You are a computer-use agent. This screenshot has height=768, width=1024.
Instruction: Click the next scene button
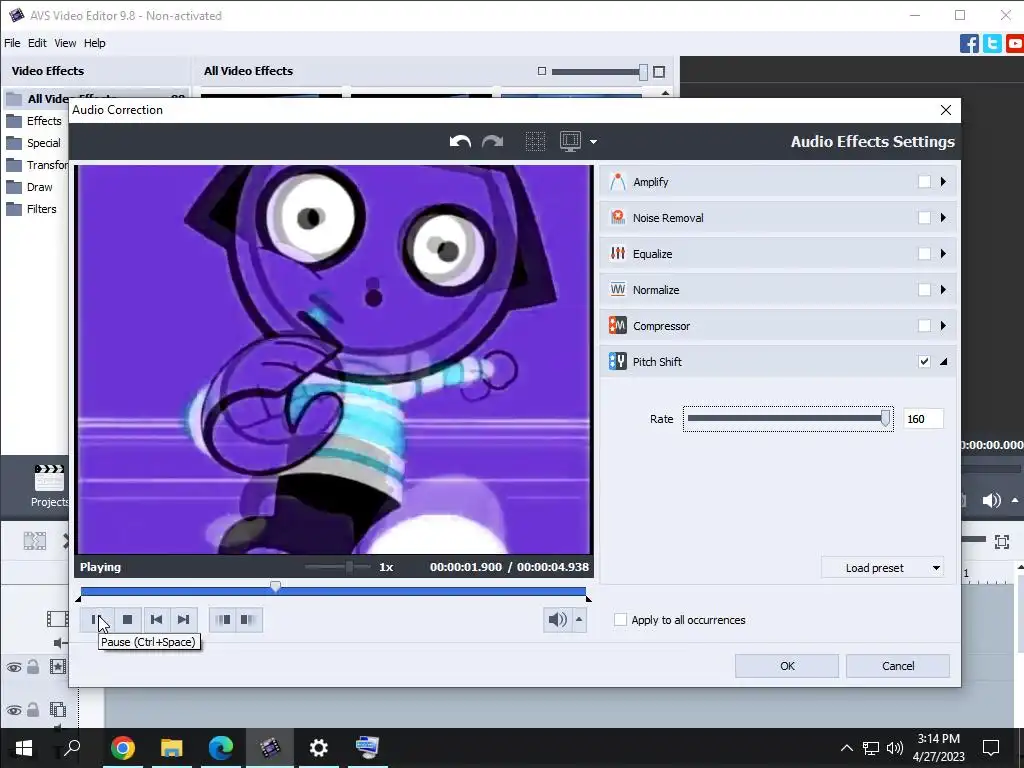click(248, 619)
